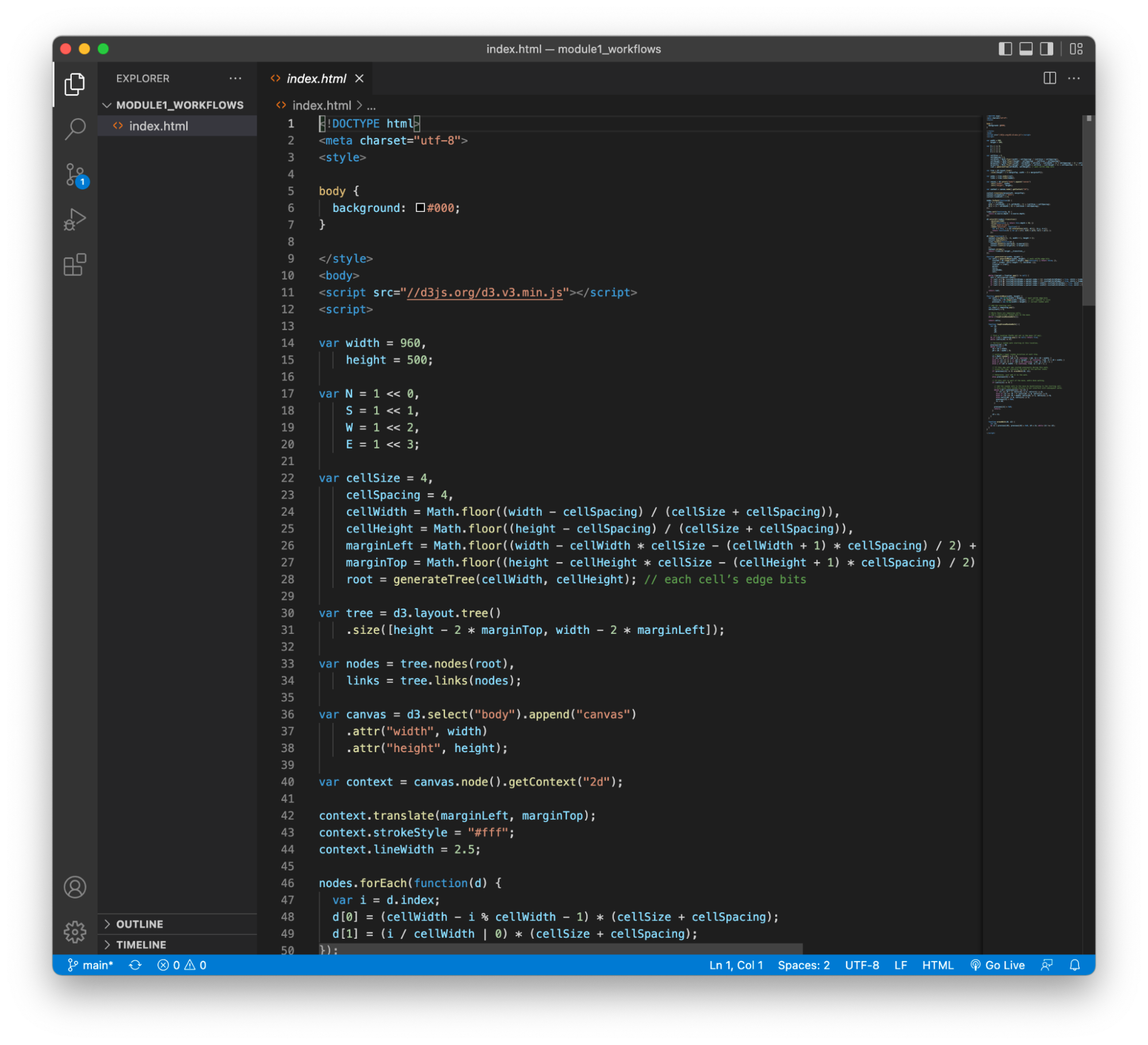Click Go Live in status bar
This screenshot has width=1148, height=1045.
tap(998, 965)
